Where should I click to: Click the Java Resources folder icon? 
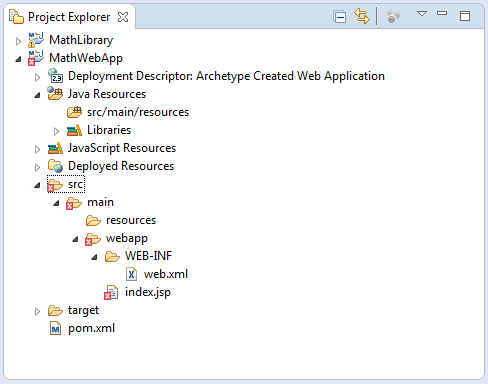pyautogui.click(x=55, y=94)
